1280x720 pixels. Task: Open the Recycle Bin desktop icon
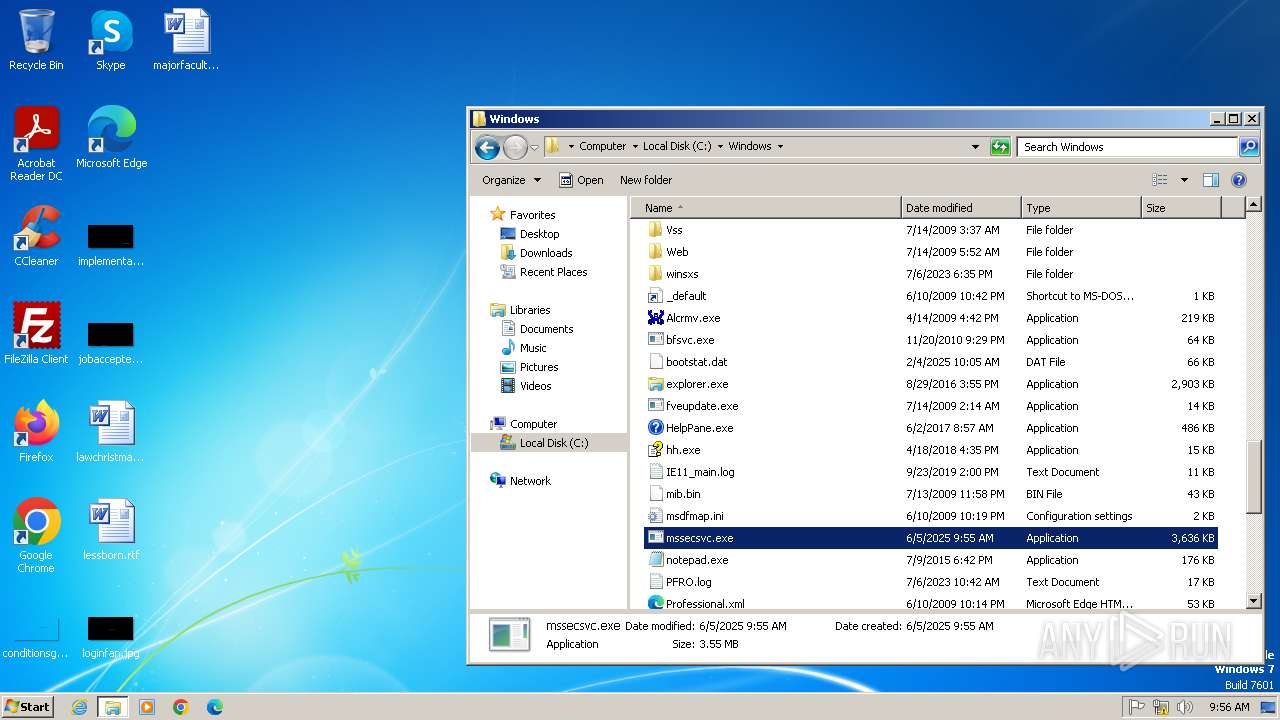tap(36, 40)
